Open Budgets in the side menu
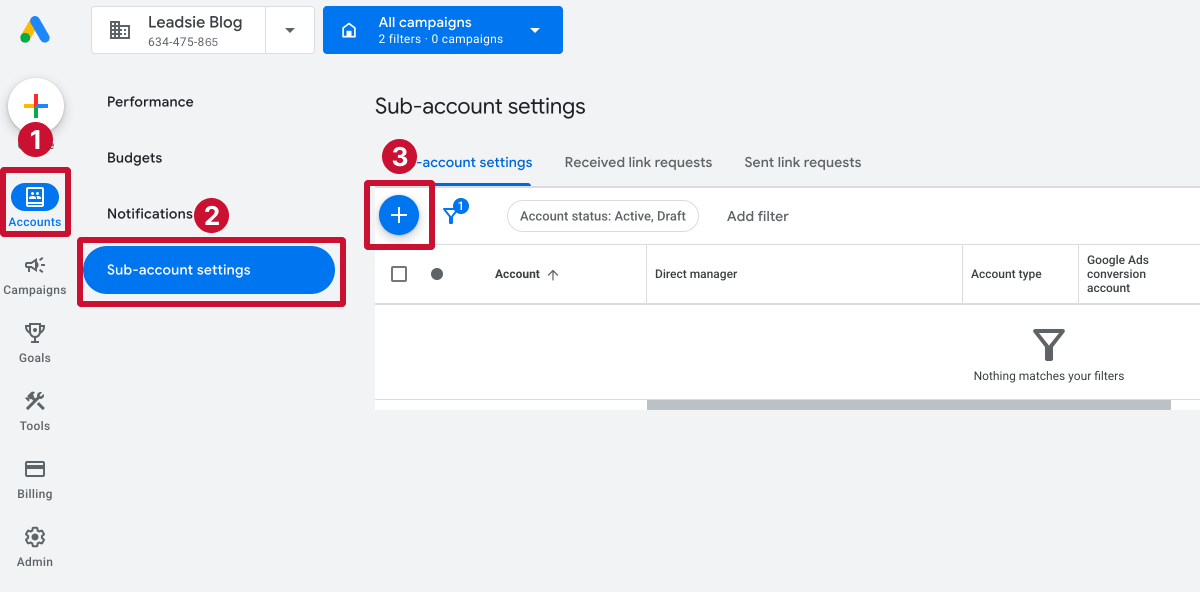Viewport: 1200px width, 592px height. 134,158
